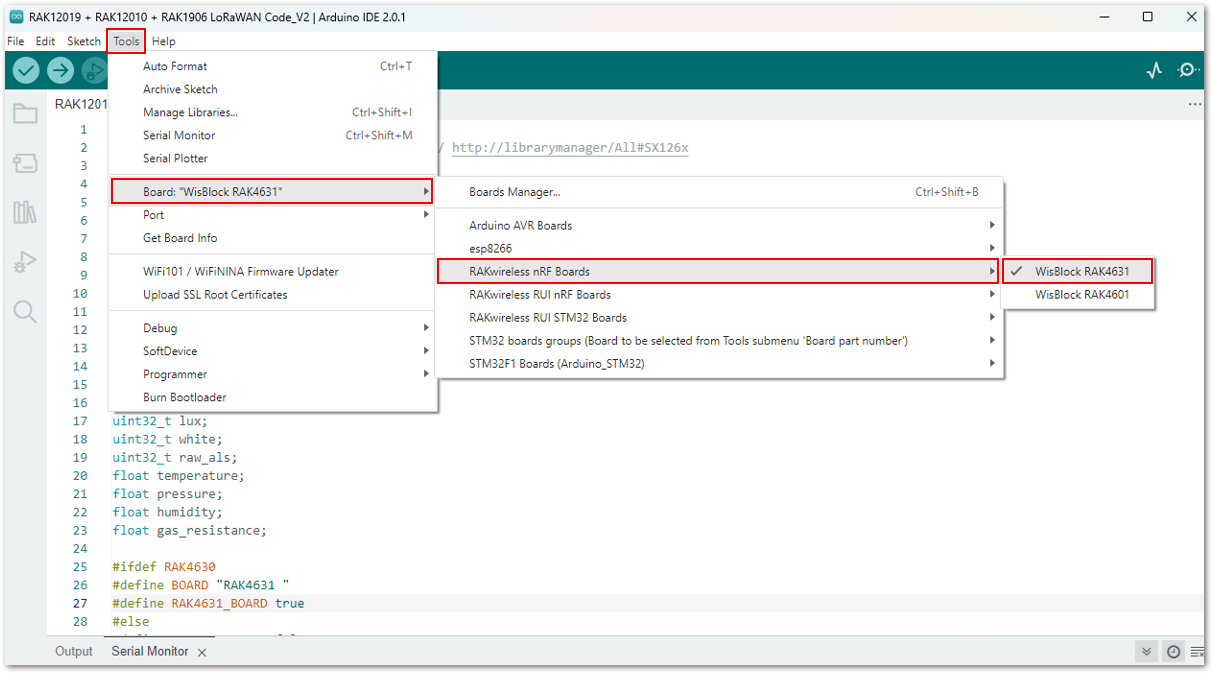Open the Serial Plotter toolbar icon
Viewport: 1213px width, 674px height.
pyautogui.click(x=1155, y=70)
